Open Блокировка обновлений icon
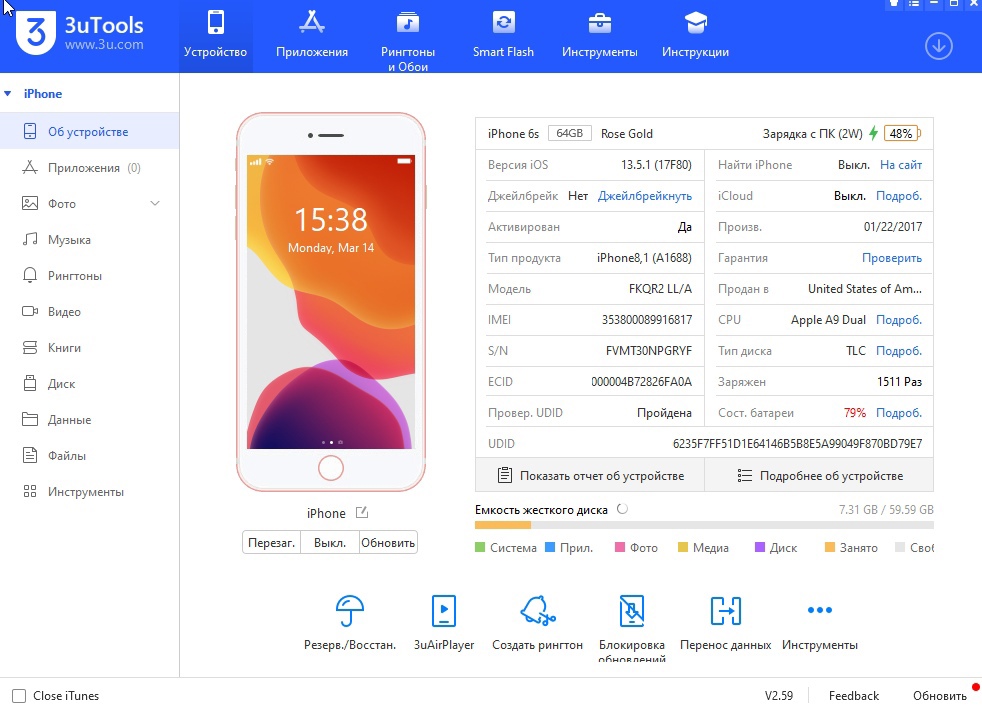 [x=631, y=611]
